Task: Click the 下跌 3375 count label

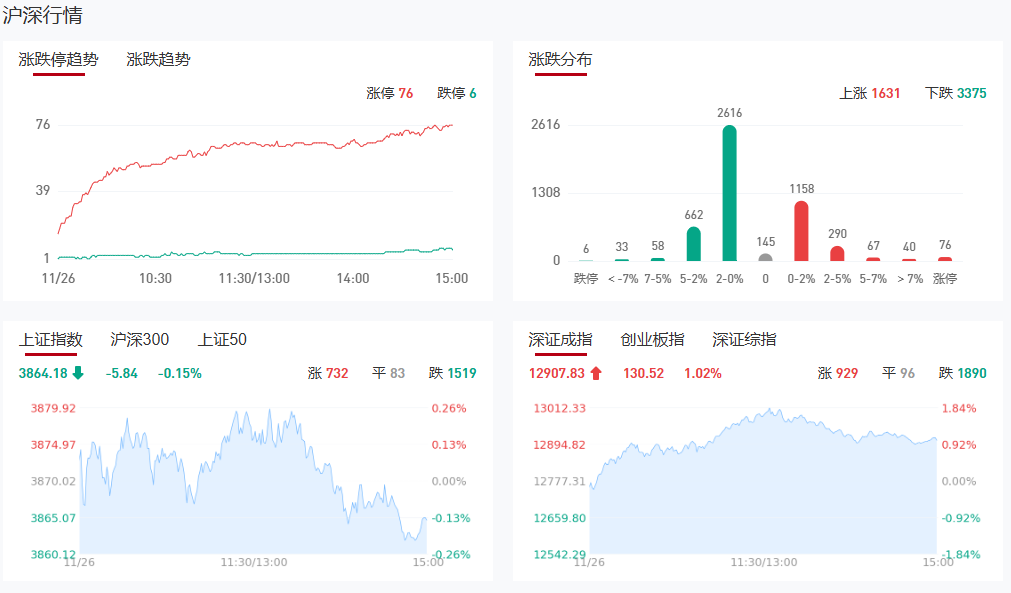Action: point(955,94)
